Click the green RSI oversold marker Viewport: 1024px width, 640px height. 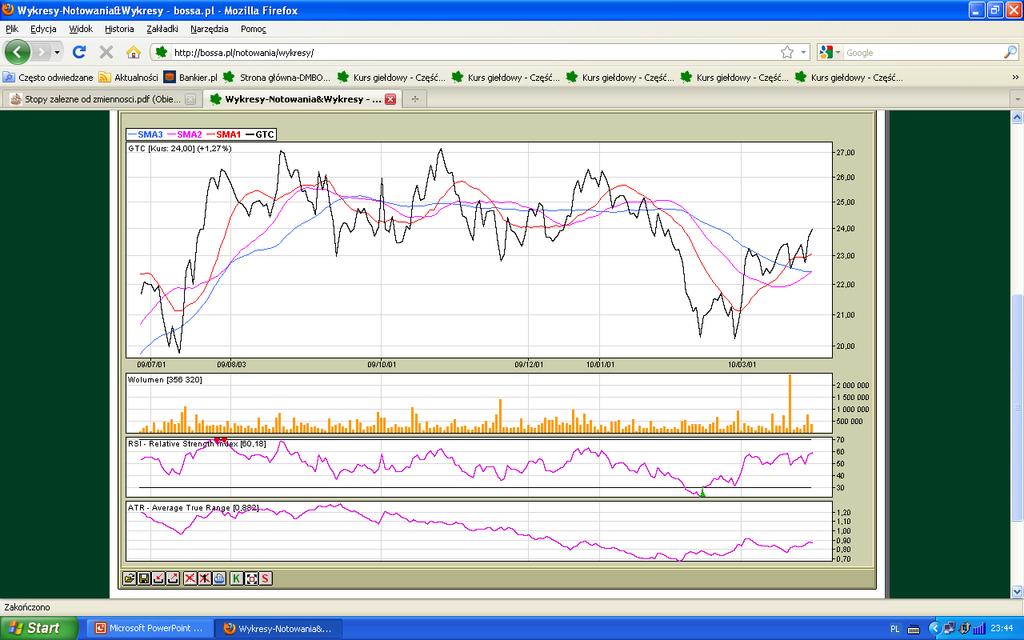[703, 493]
